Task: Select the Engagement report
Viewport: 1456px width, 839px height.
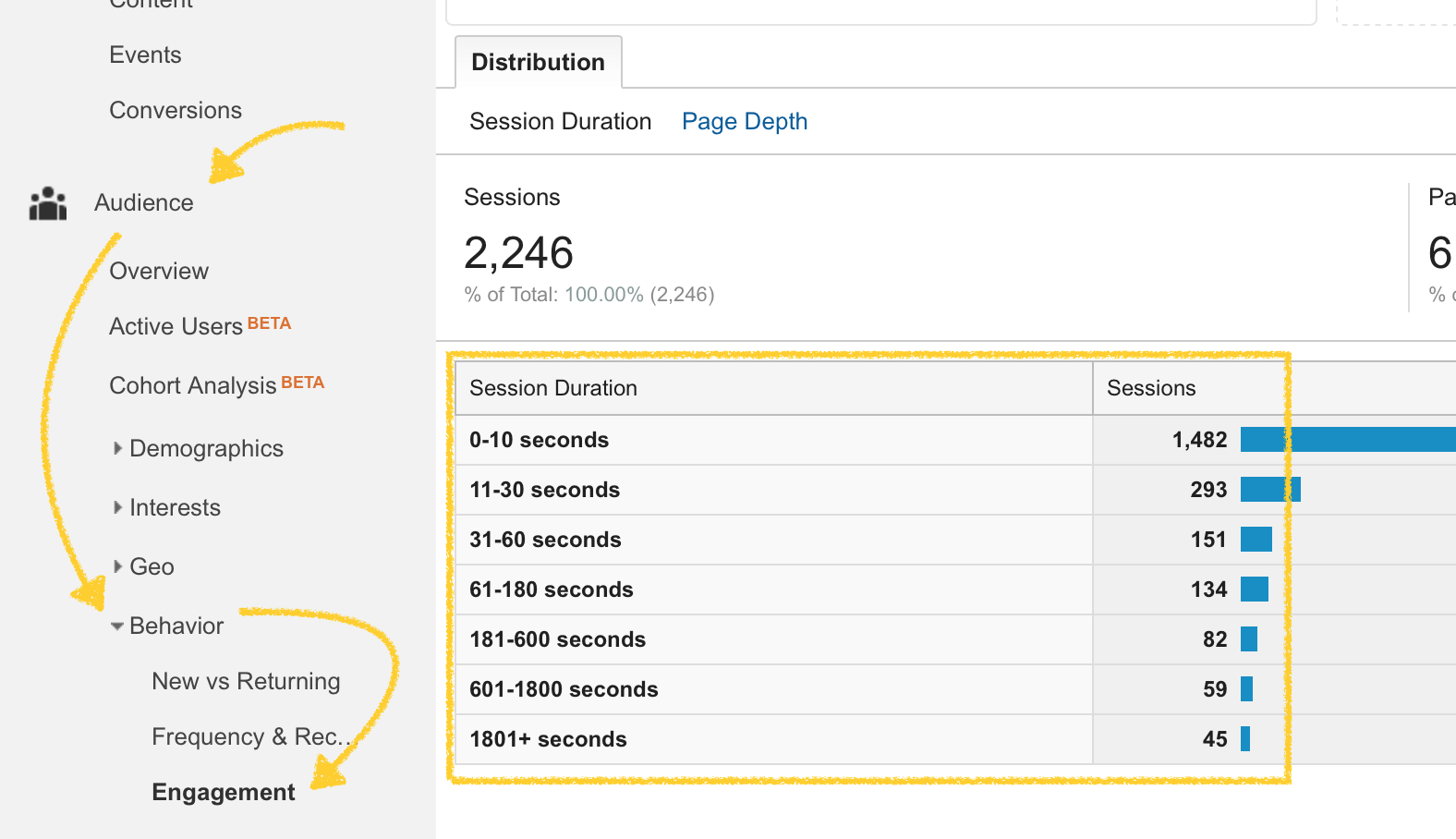Action: pos(224,792)
